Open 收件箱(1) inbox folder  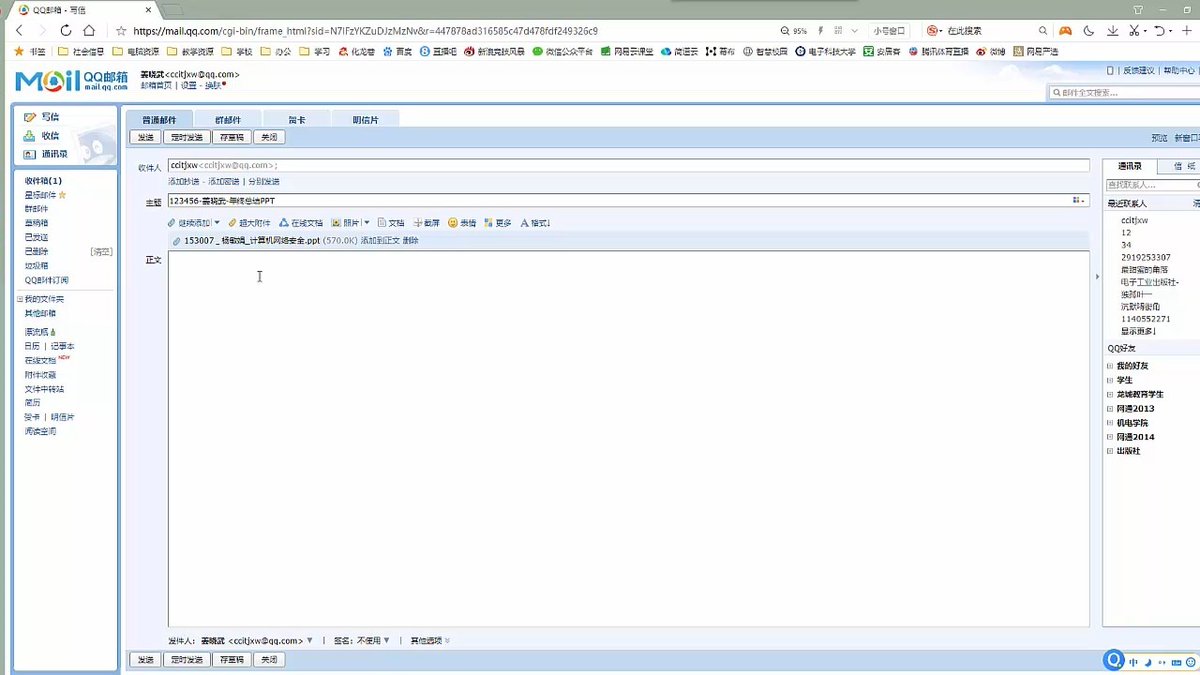pyautogui.click(x=43, y=181)
